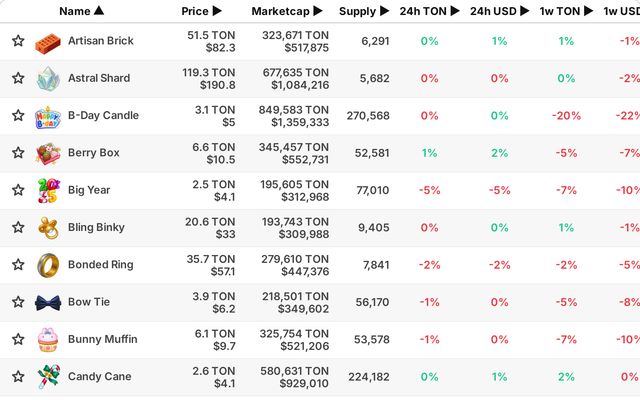
Task: Open the Big Year 2025 icon
Action: click(x=49, y=191)
